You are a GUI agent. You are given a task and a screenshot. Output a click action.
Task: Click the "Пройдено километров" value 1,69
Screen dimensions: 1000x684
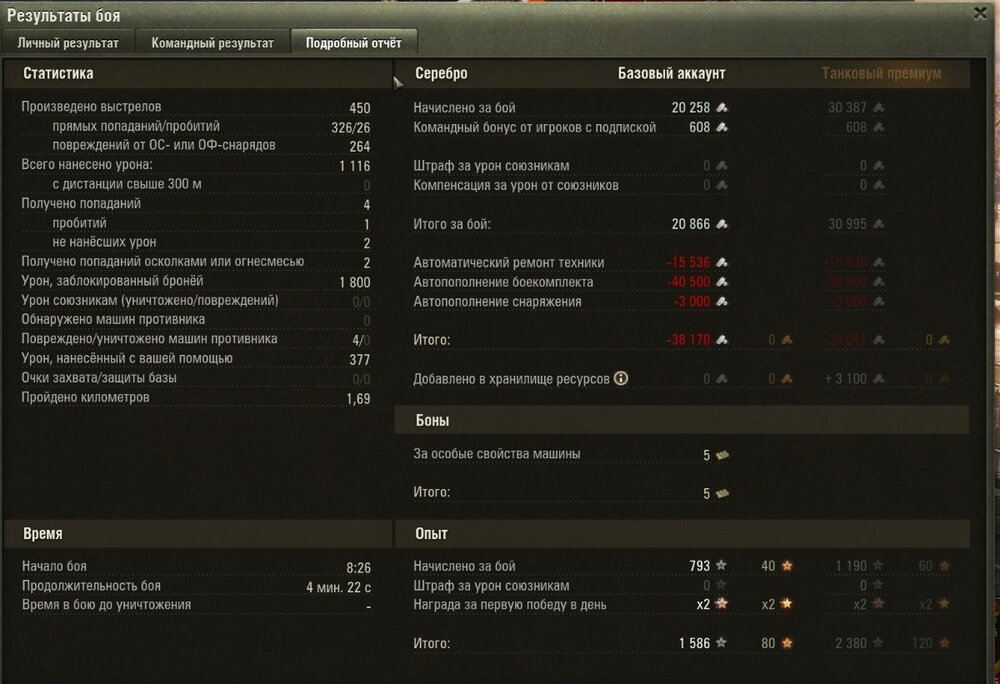point(359,397)
